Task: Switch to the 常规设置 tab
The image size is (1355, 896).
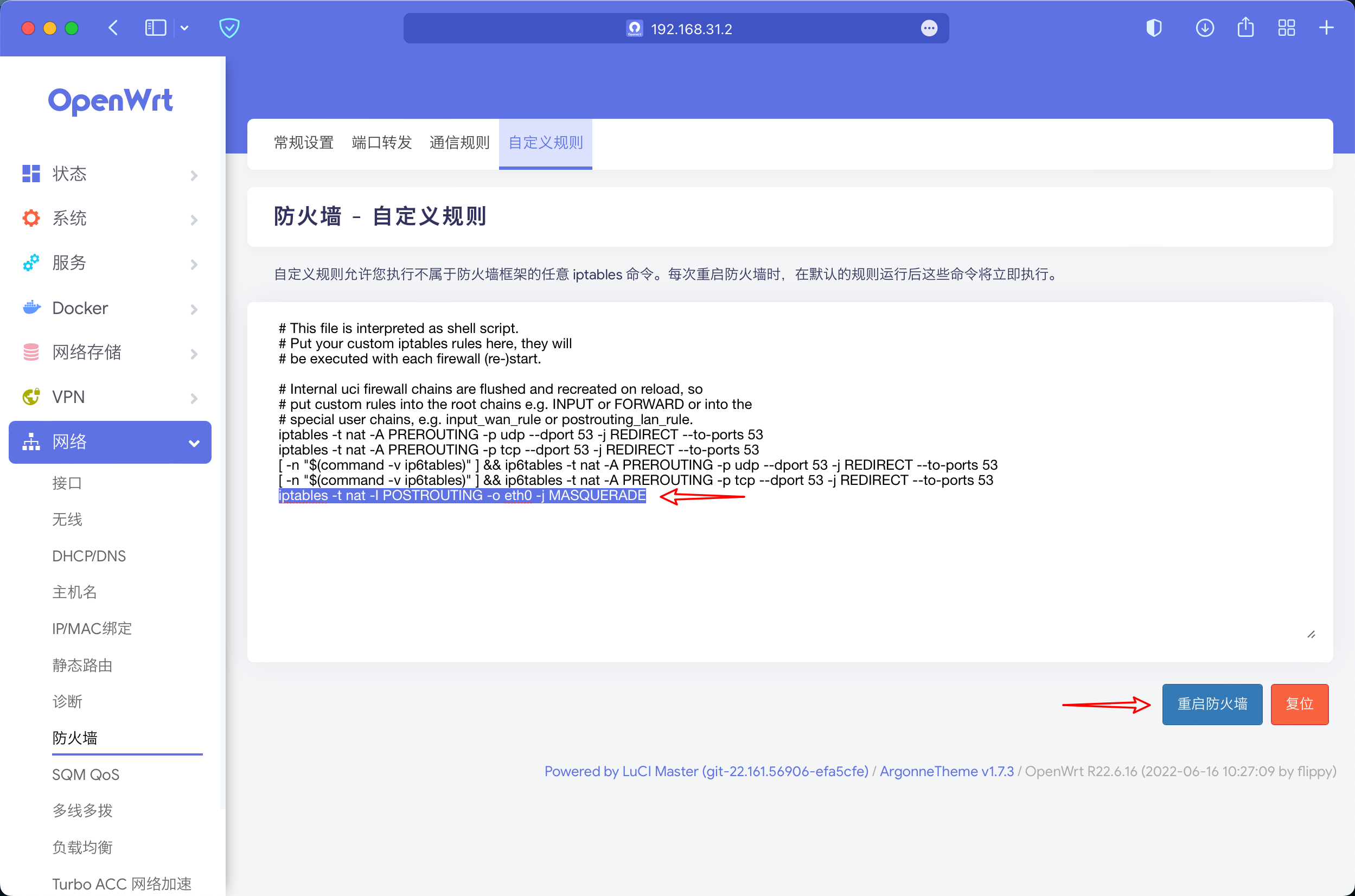Action: point(303,142)
